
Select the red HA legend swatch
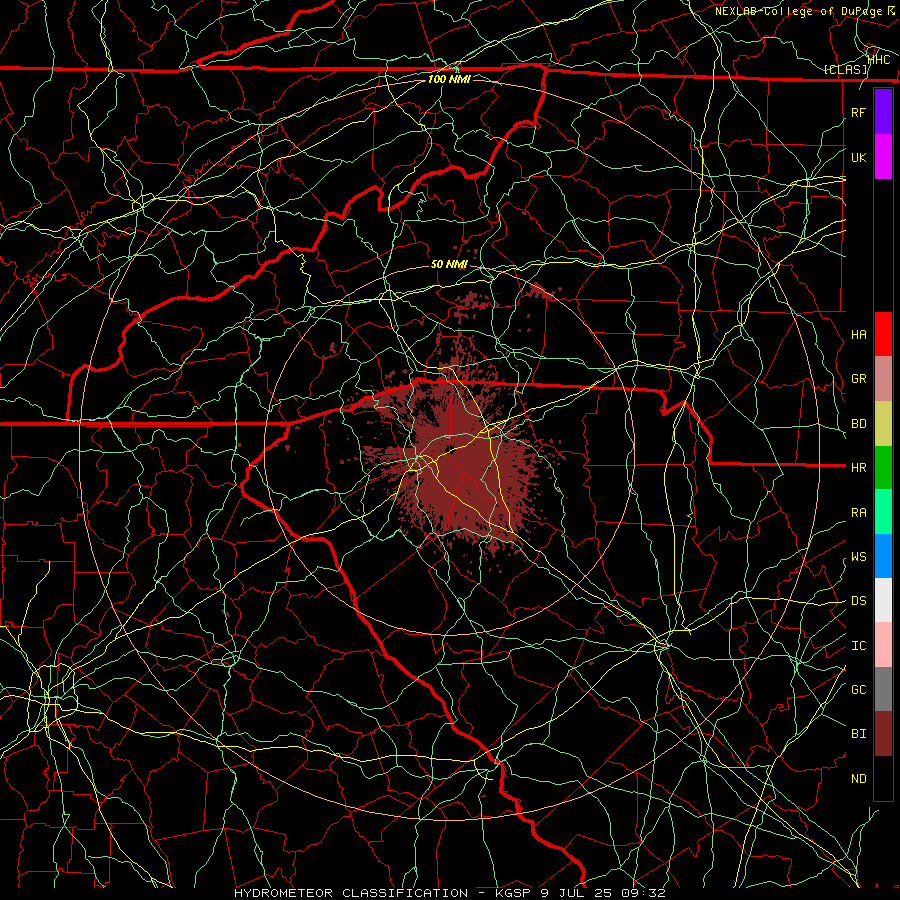pos(883,334)
